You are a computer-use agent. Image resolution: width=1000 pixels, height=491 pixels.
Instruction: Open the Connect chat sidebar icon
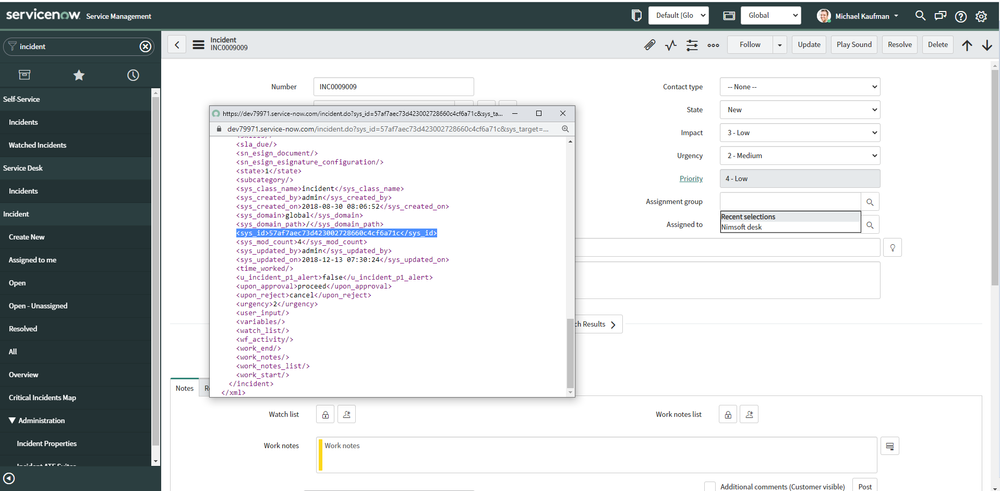(940, 16)
